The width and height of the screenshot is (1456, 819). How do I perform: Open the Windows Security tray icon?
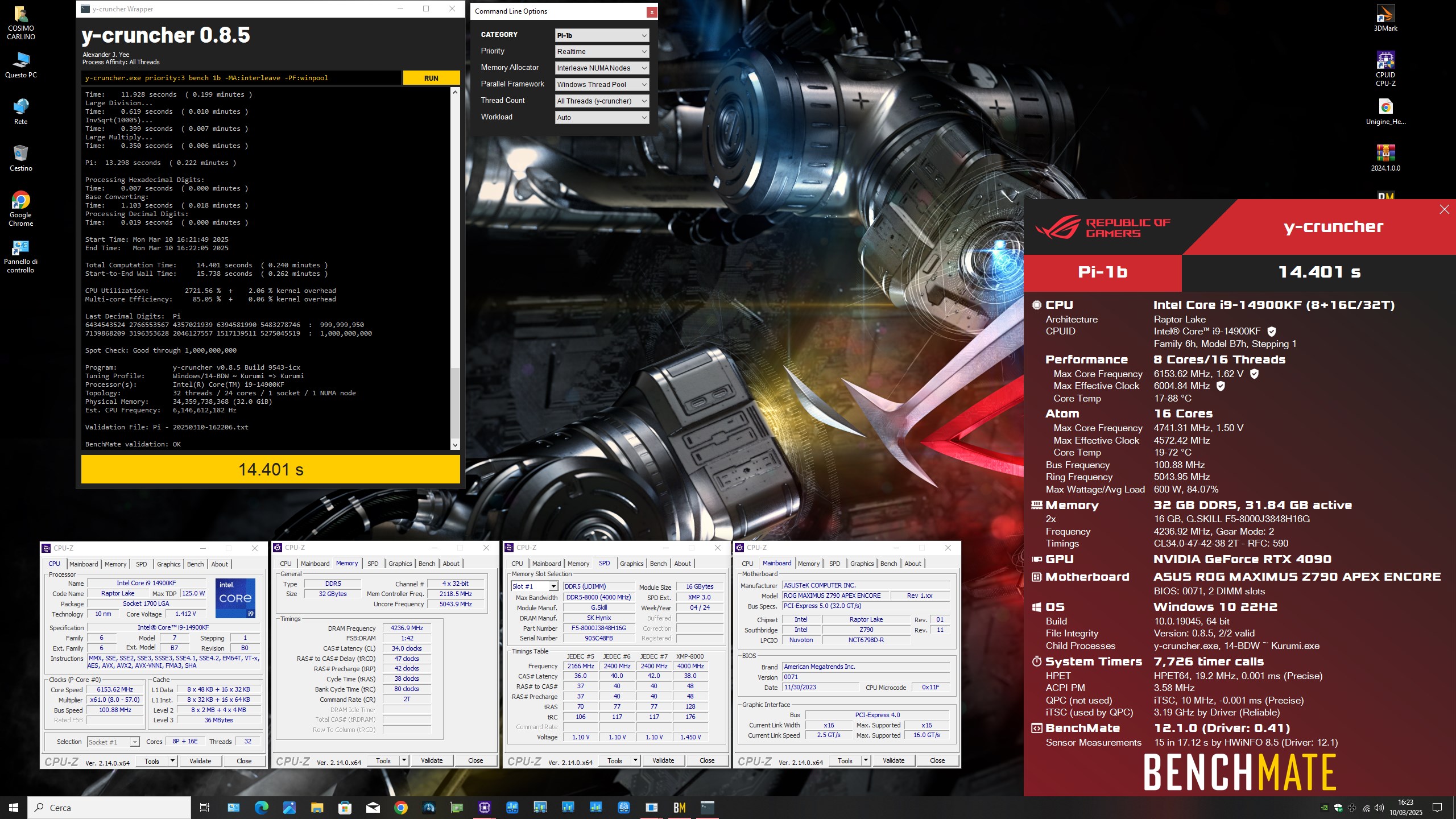(x=1338, y=808)
